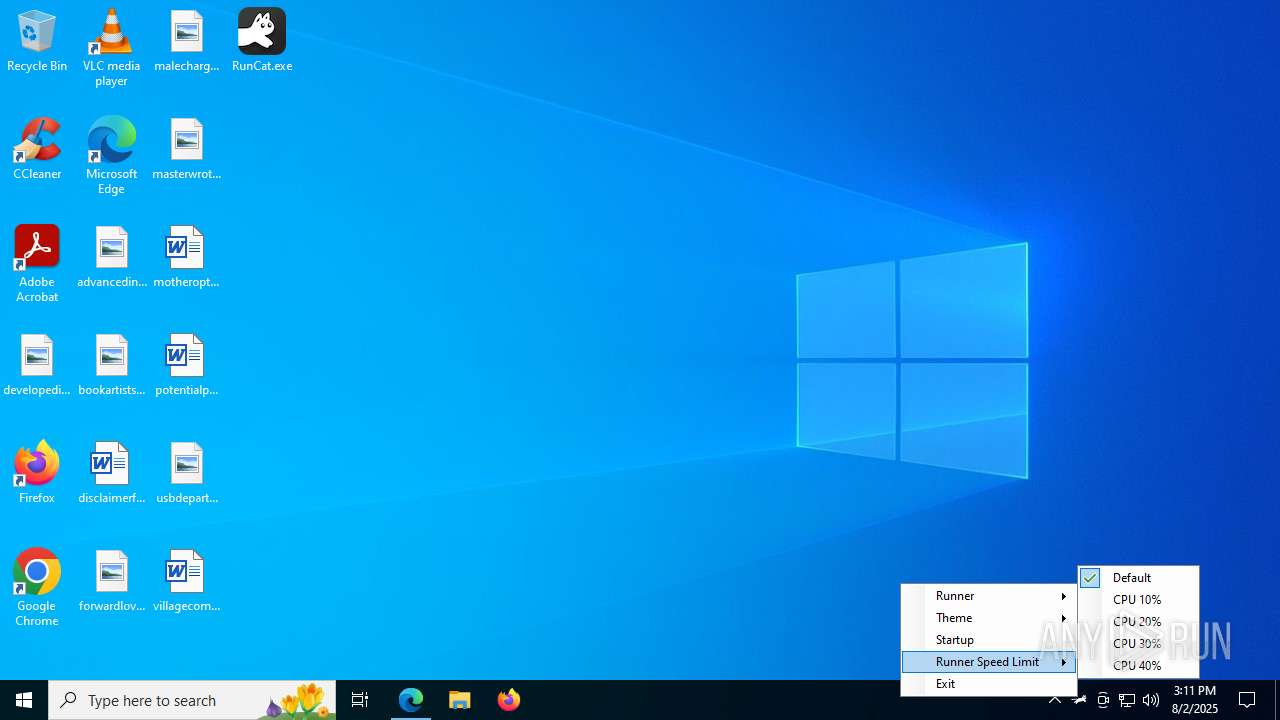Select the villagecom... Word document icon

186,581
